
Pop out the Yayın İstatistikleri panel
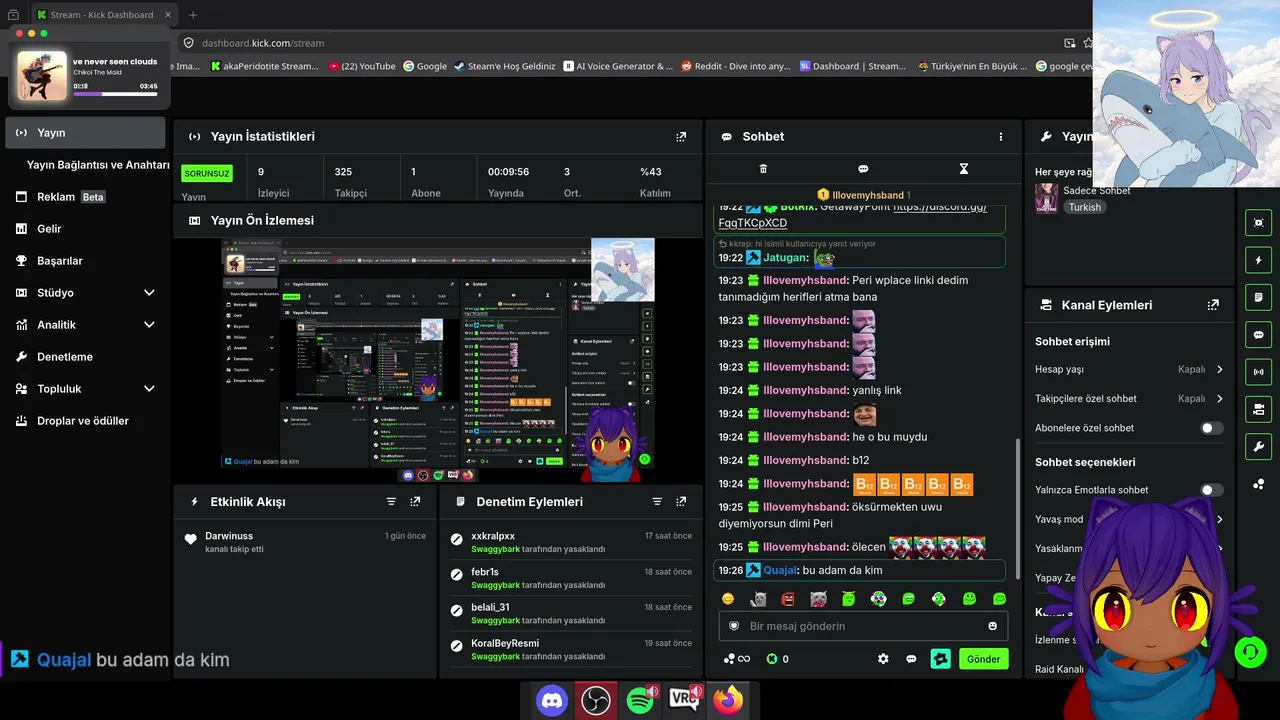pos(681,137)
